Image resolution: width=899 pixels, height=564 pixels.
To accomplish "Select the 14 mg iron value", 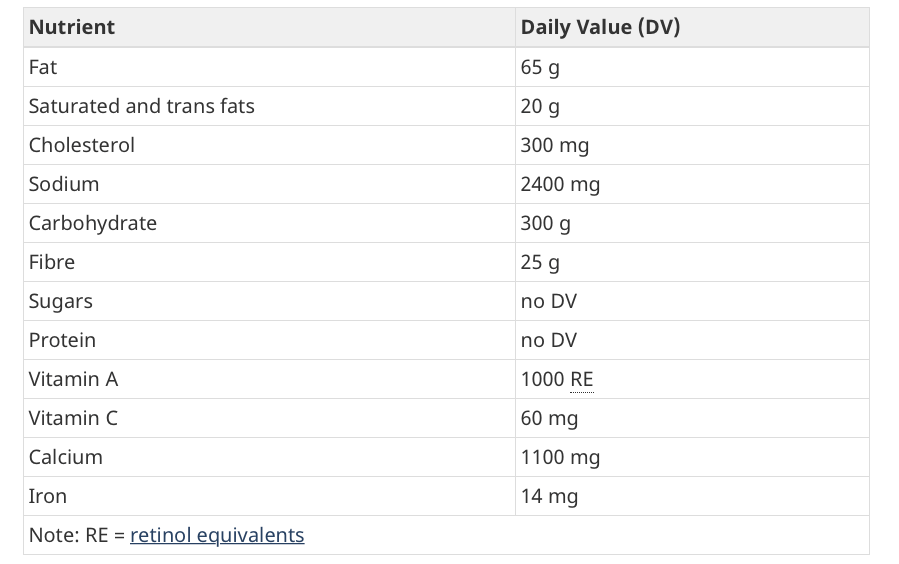I will (549, 496).
